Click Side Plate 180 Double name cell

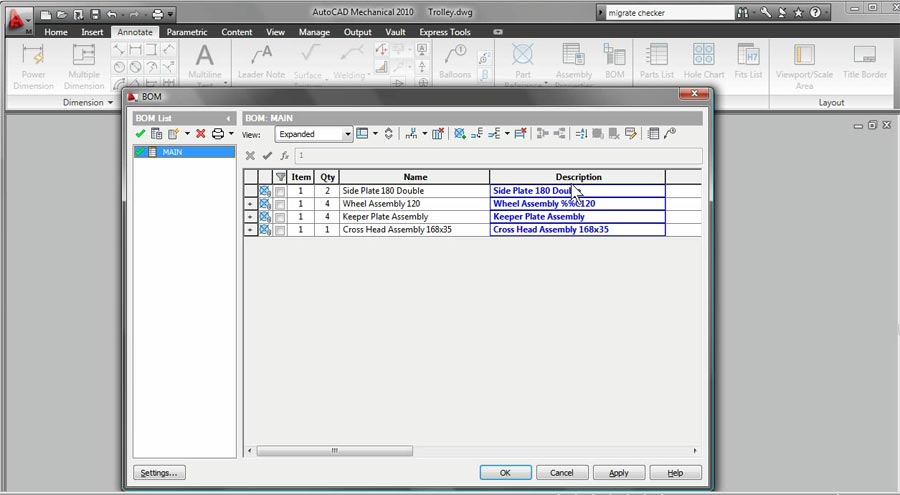click(x=414, y=191)
